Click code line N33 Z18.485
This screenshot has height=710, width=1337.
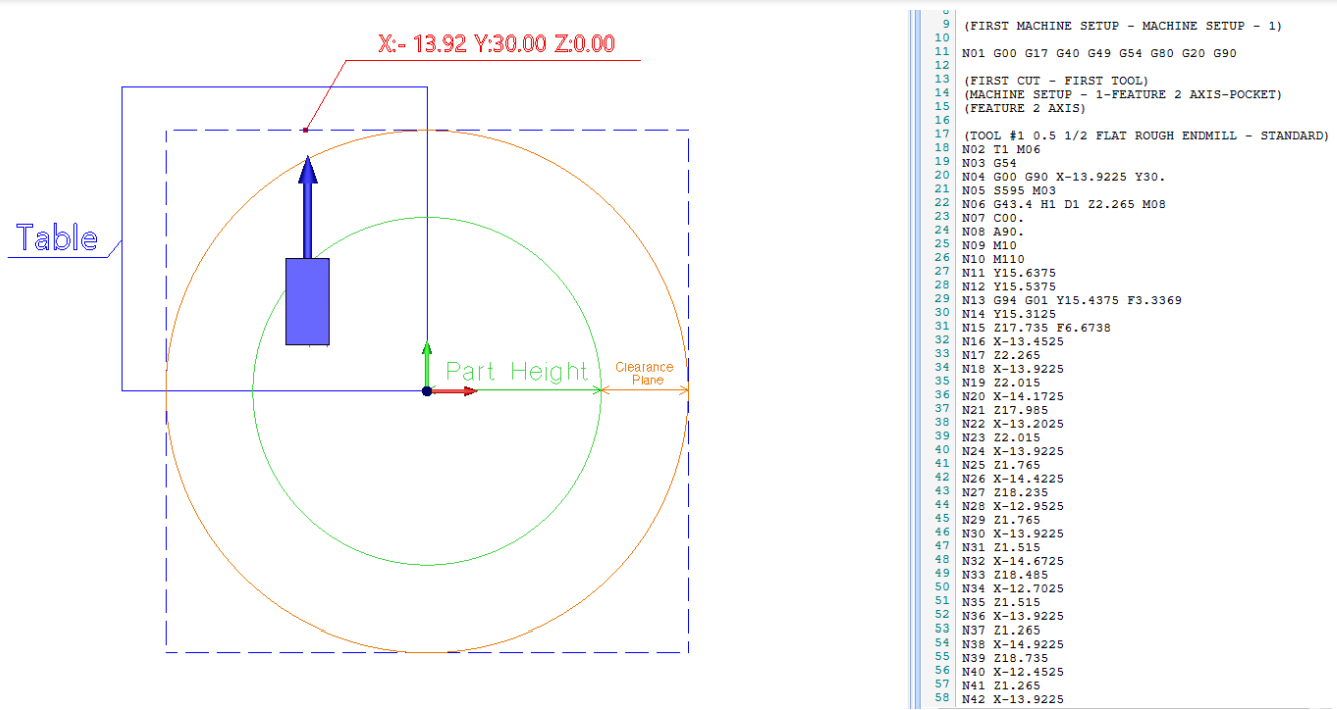(x=1005, y=576)
